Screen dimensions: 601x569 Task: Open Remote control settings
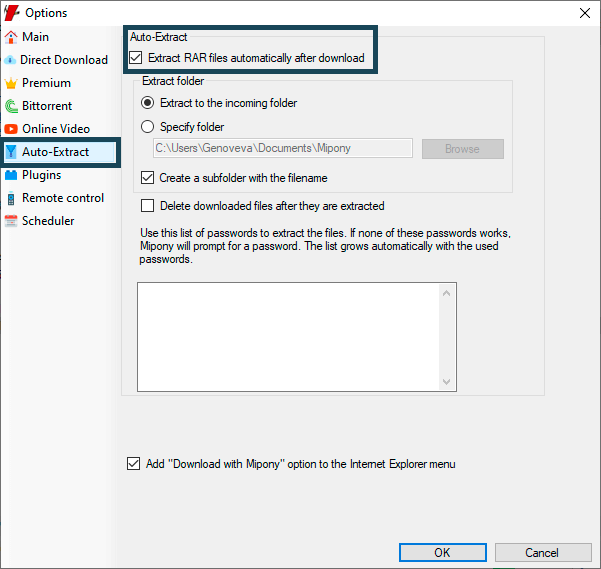click(x=63, y=198)
